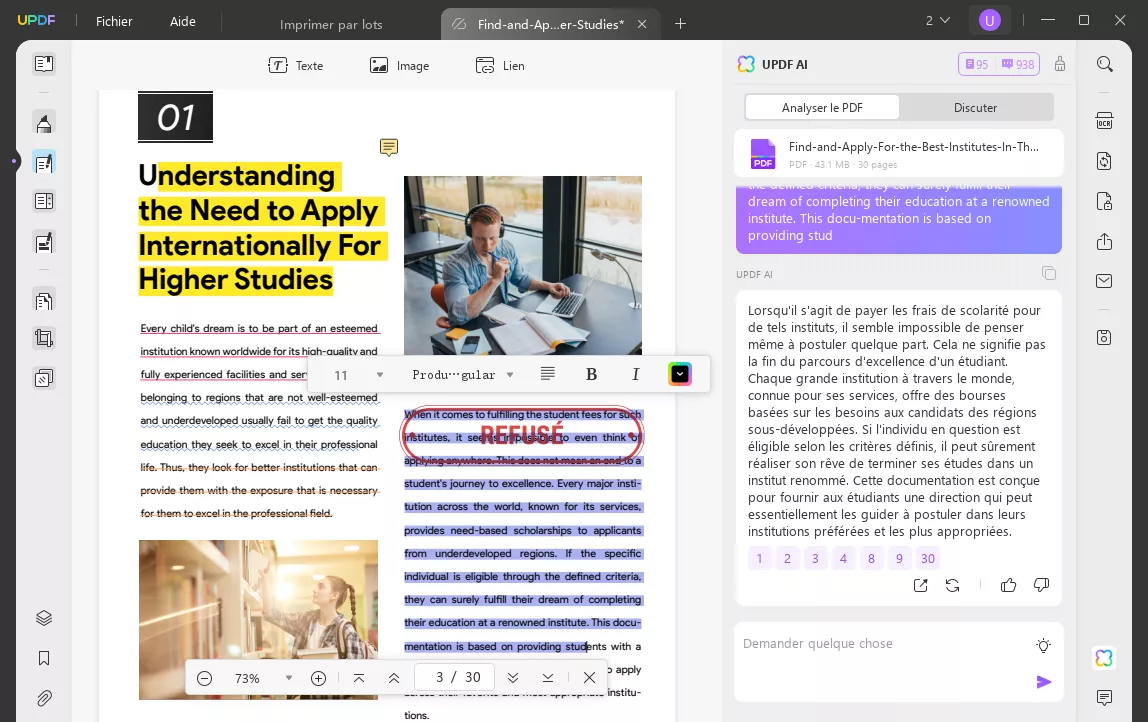The height and width of the screenshot is (722, 1148).
Task: Copy the UPDF AI response
Action: tap(1049, 273)
